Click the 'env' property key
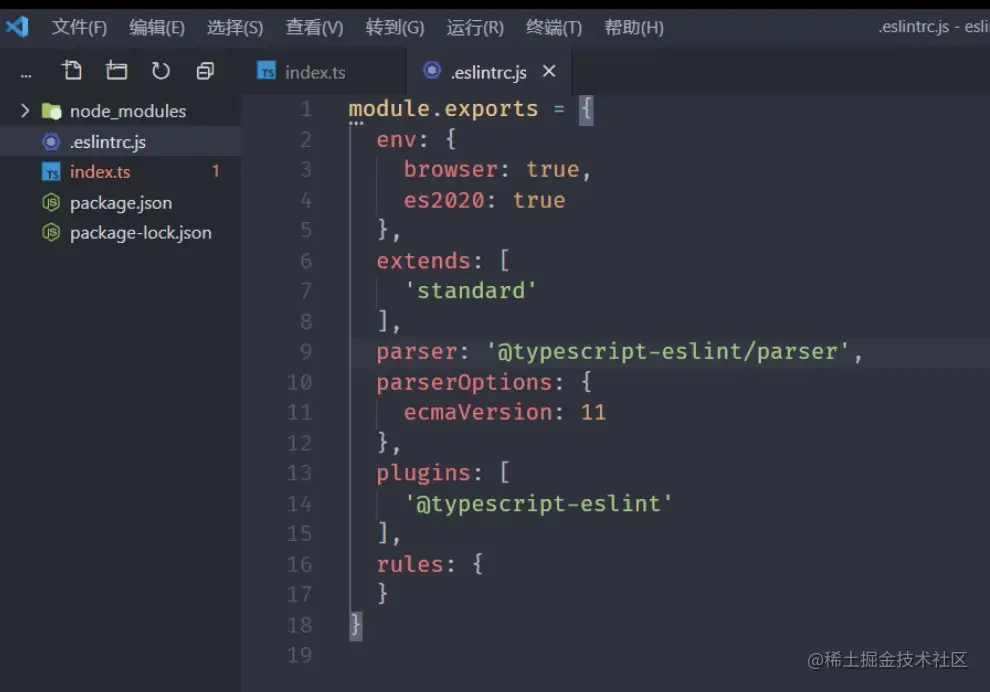Image resolution: width=990 pixels, height=692 pixels. pyautogui.click(x=396, y=139)
